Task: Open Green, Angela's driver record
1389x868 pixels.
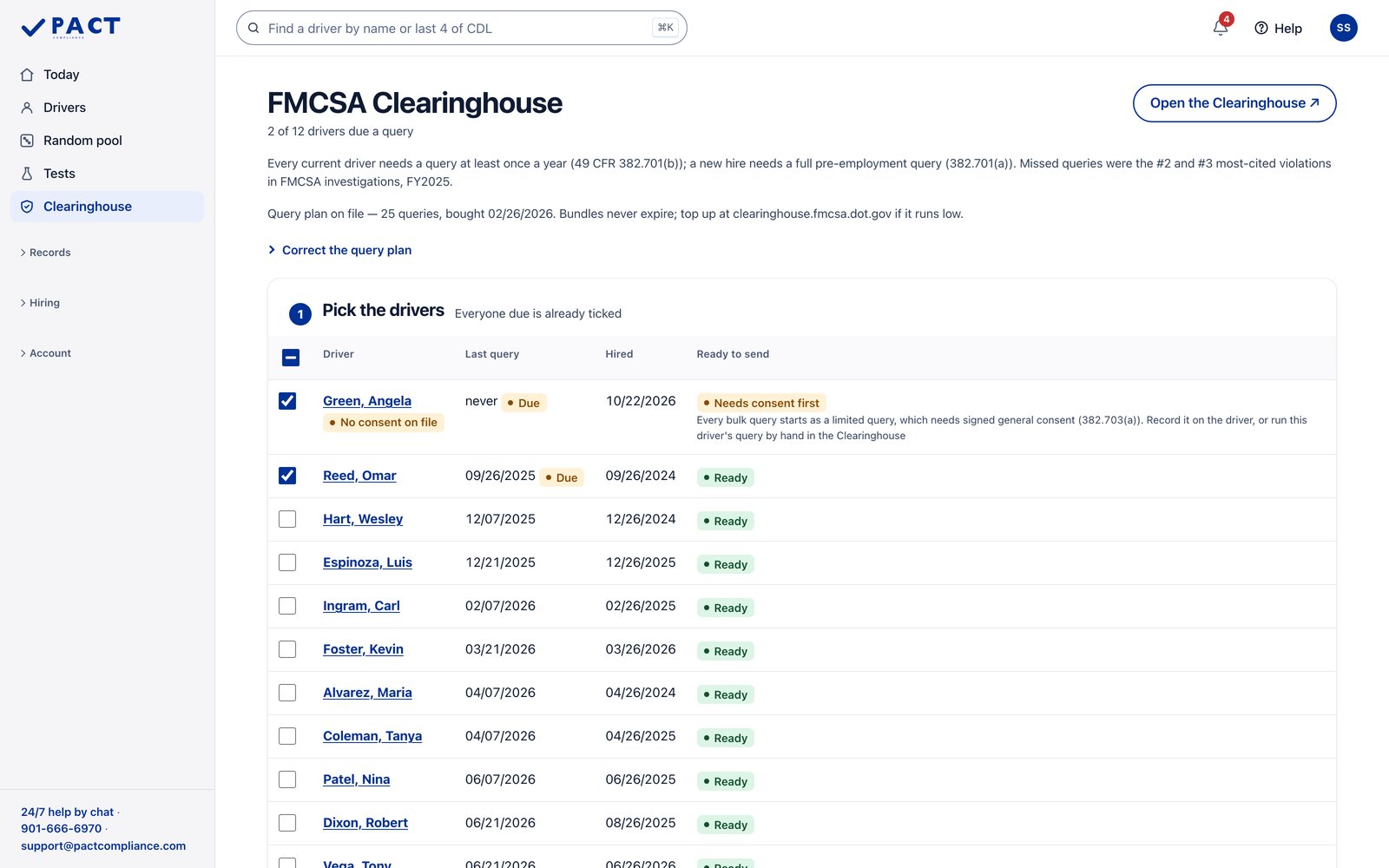Action: click(367, 401)
